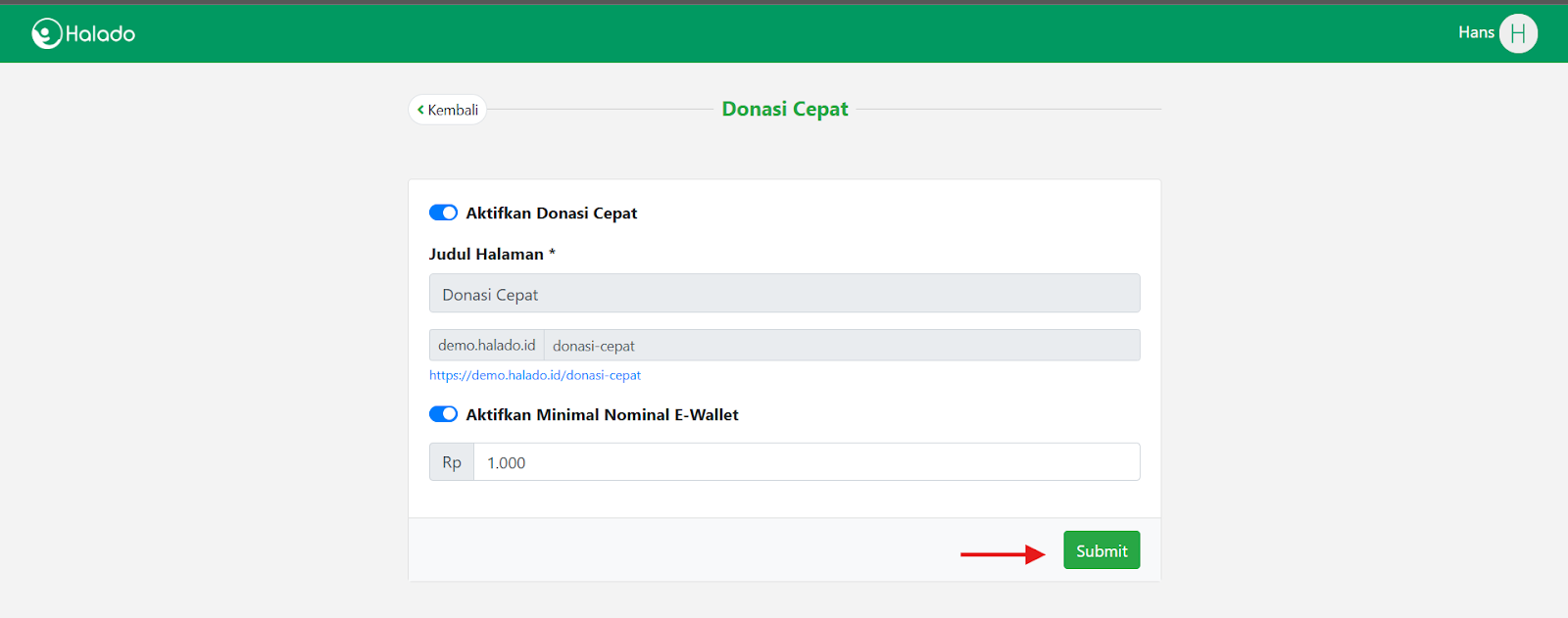Click the Judul Halaman field label
Screen dimensions: 1568x618
click(x=486, y=255)
